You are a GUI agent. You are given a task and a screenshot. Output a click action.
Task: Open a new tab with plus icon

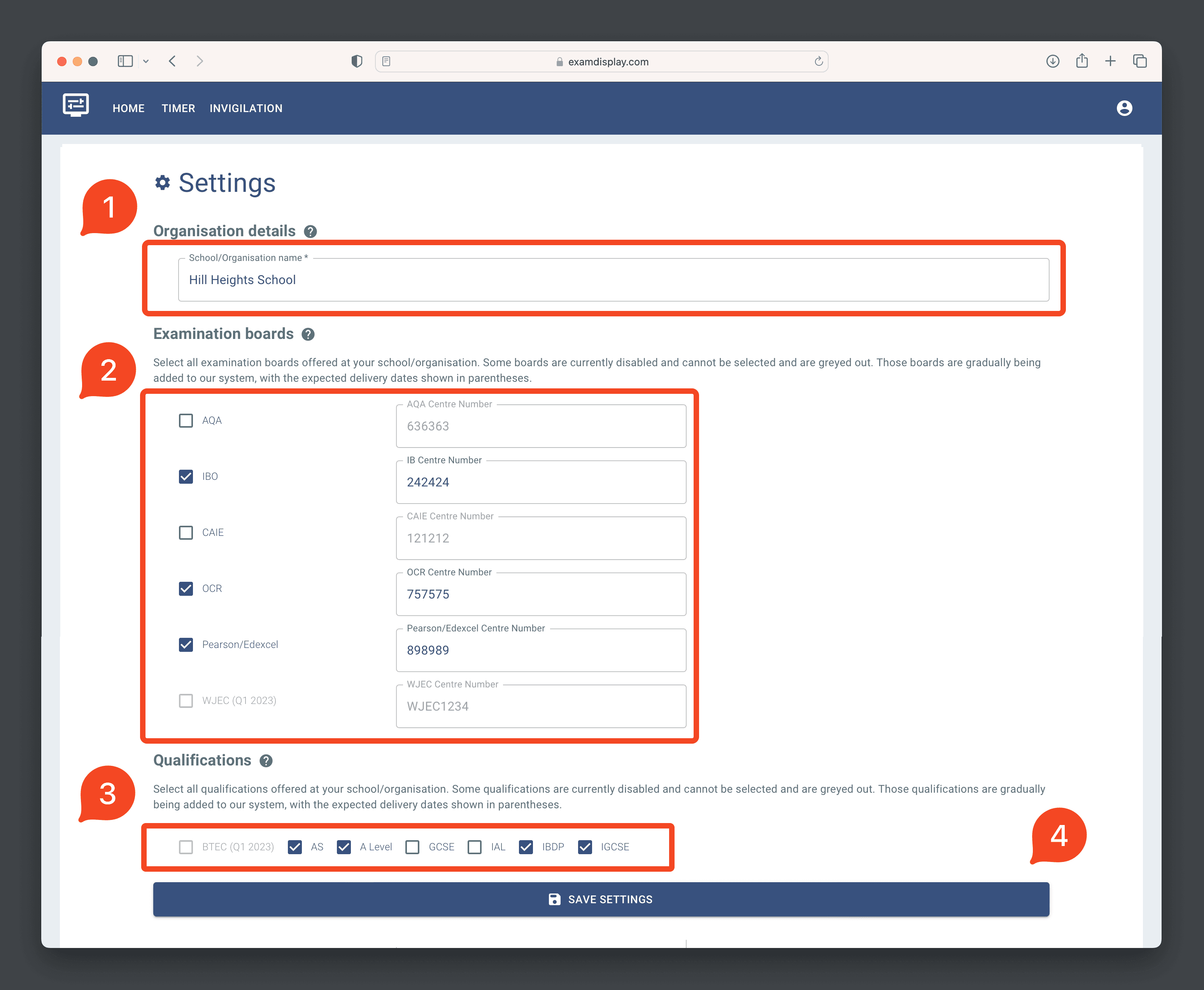pyautogui.click(x=1110, y=61)
